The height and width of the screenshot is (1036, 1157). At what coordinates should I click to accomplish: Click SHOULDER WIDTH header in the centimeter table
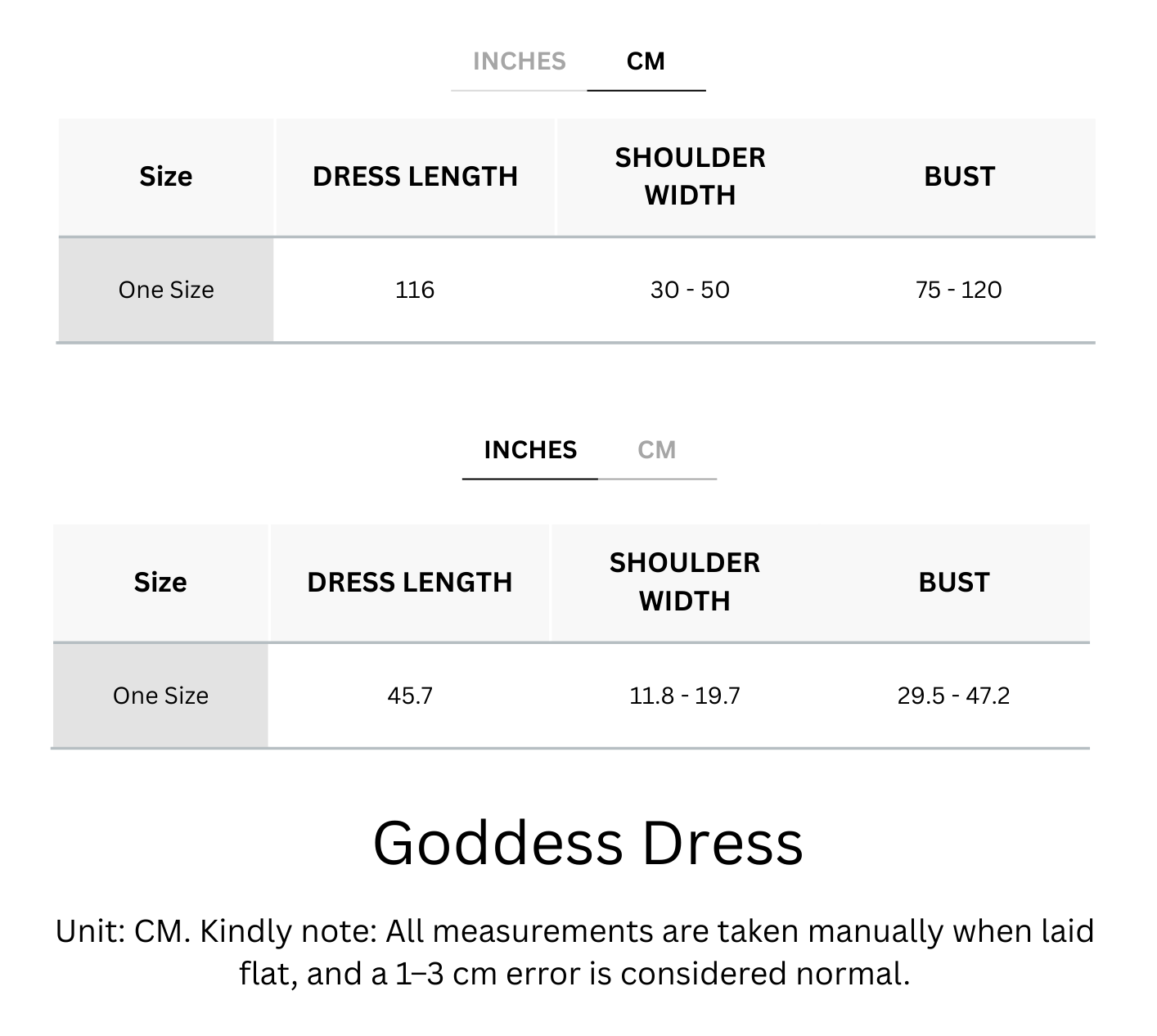(690, 177)
